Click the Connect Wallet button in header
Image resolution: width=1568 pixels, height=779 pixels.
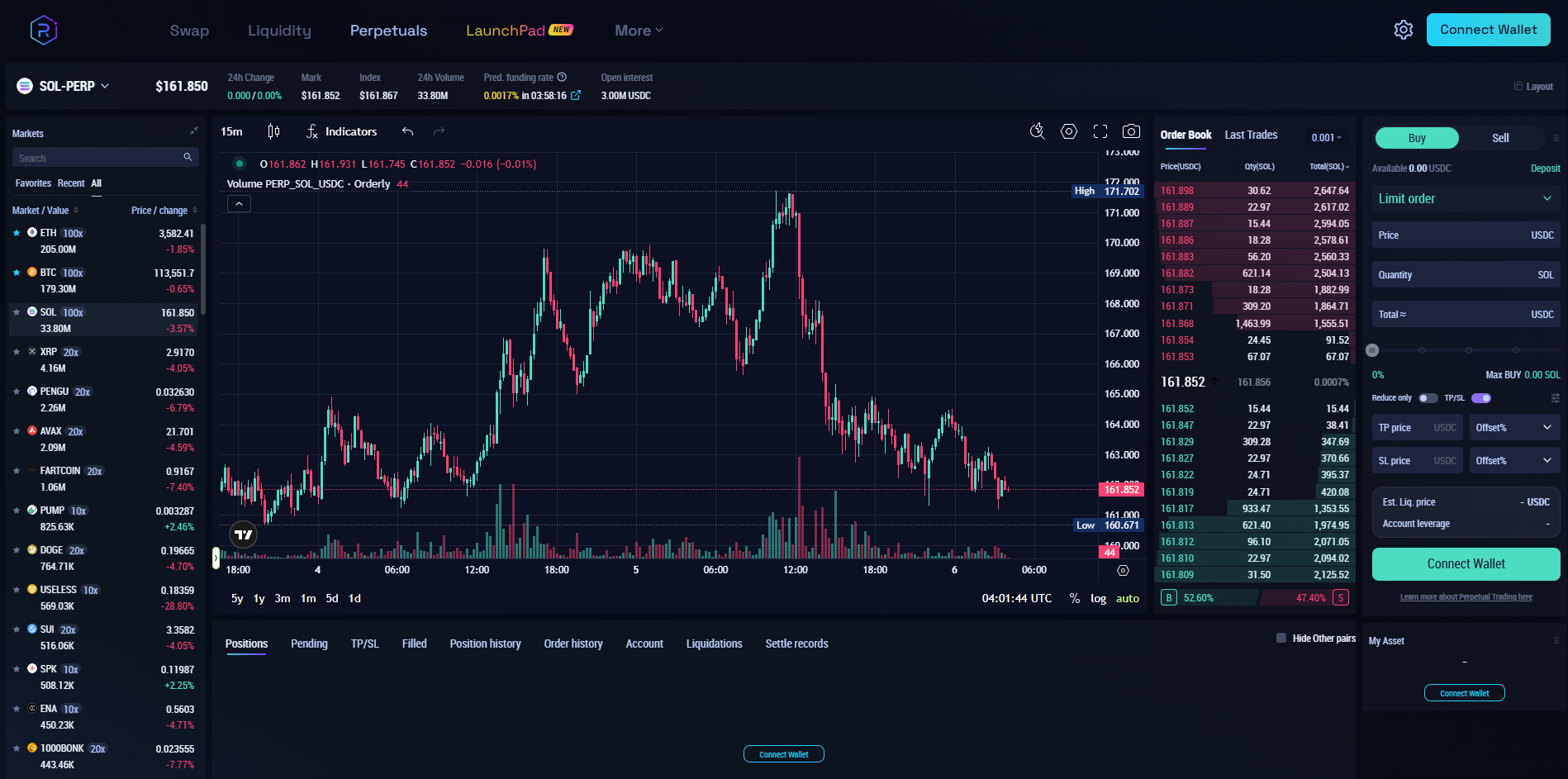(x=1488, y=30)
